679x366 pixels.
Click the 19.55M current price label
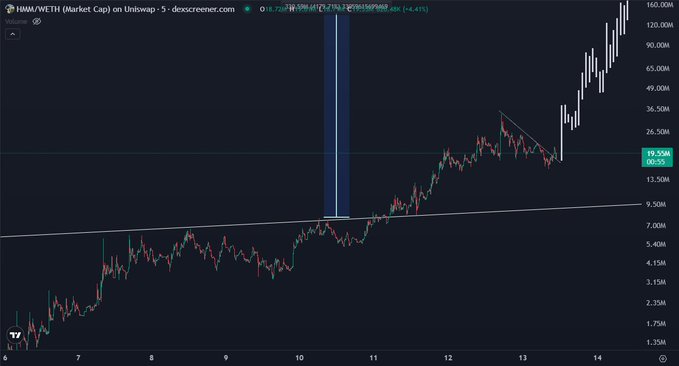coord(657,158)
